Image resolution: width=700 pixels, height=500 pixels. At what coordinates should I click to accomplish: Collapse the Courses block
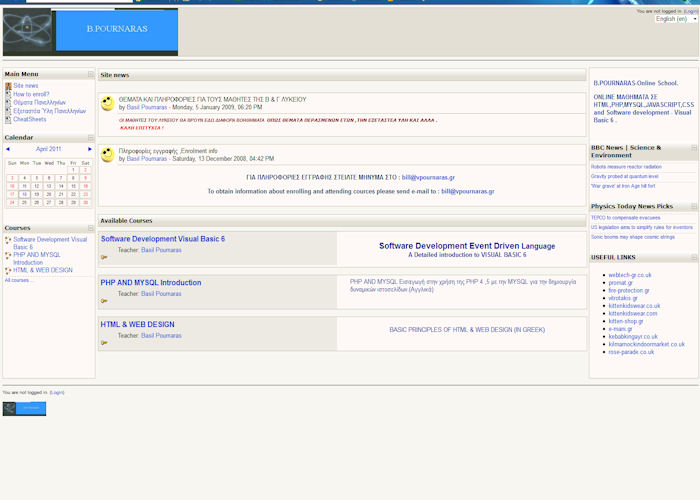[91, 228]
